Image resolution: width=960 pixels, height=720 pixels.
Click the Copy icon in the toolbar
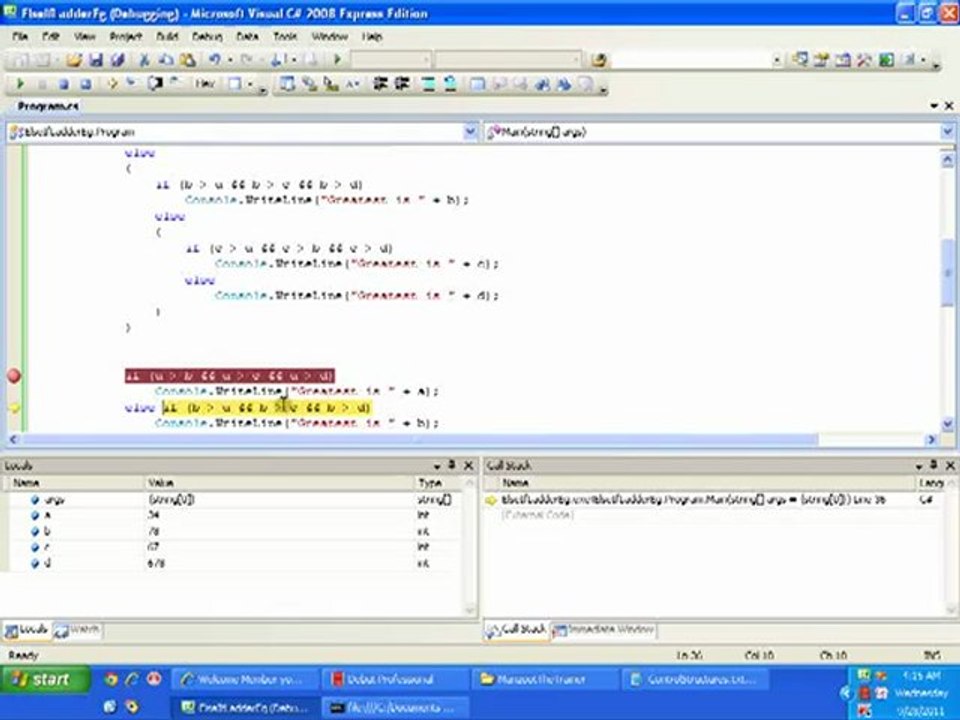pos(166,60)
